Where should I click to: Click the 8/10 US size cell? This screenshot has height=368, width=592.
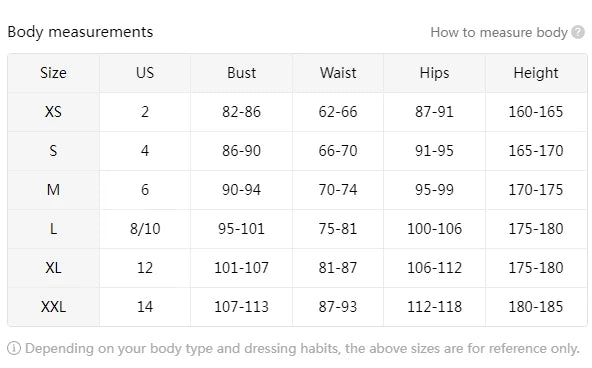[145, 229]
